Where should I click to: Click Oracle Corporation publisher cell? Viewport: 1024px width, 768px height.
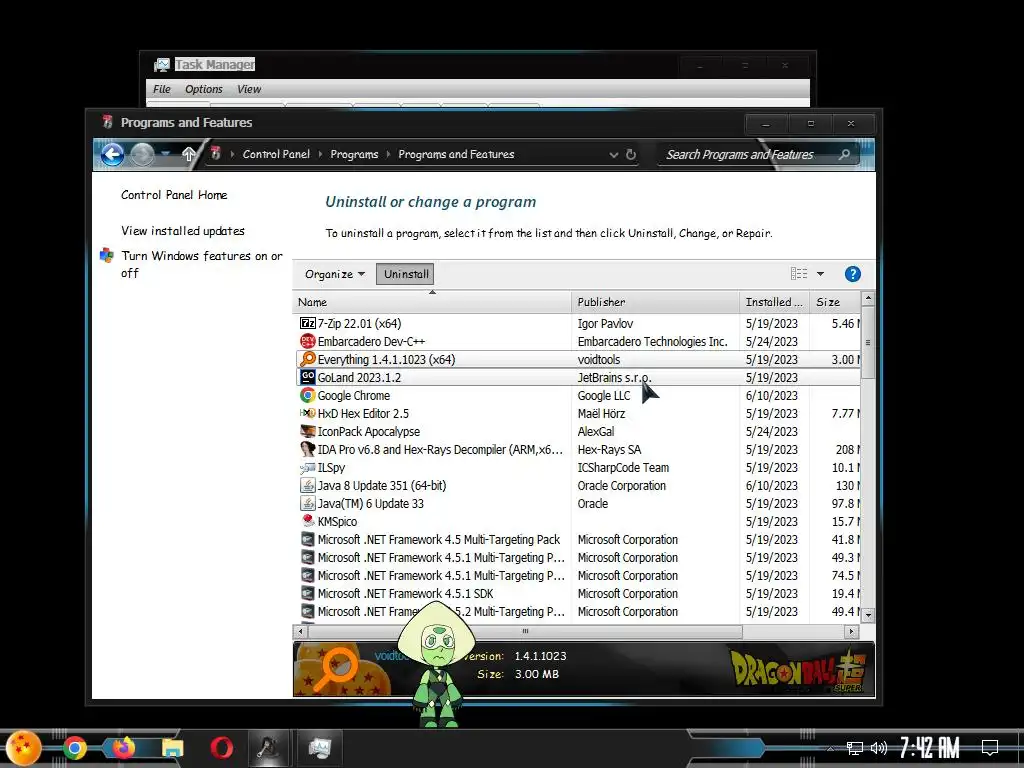[622, 486]
